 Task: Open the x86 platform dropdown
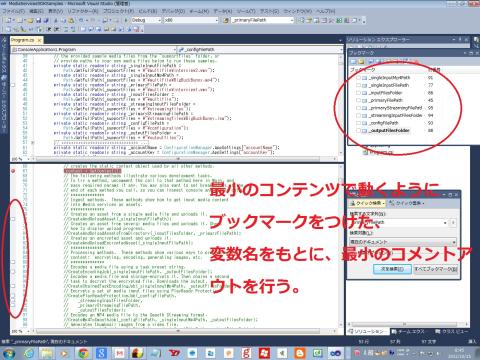[191, 20]
